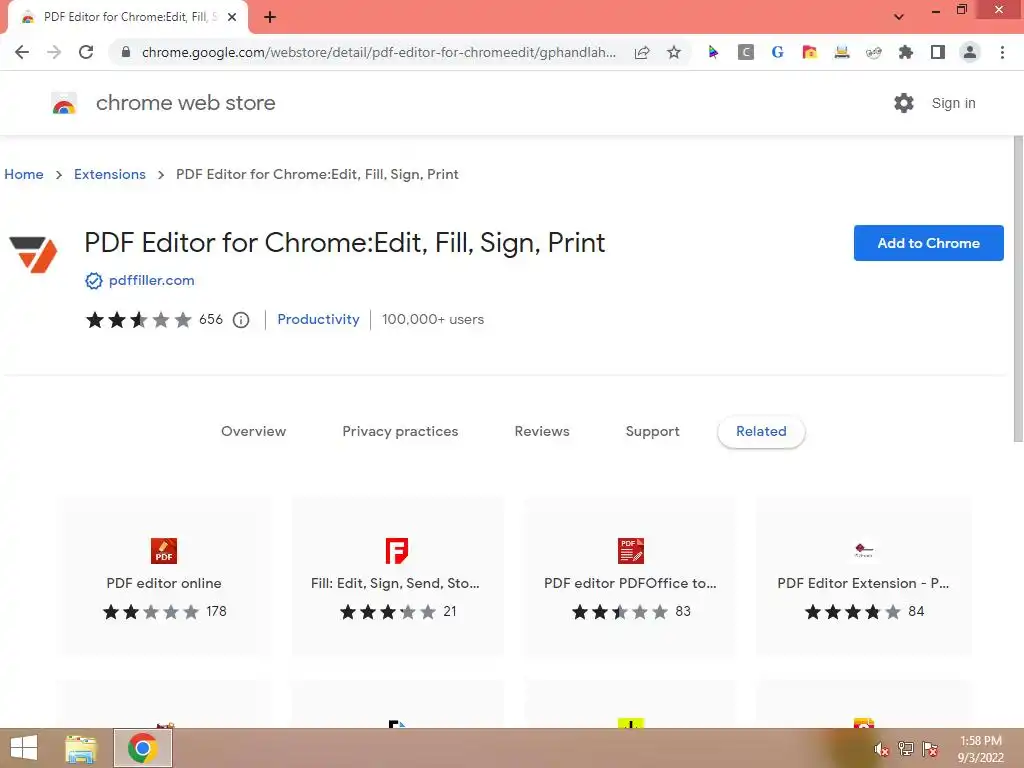Open a new browser tab
The width and height of the screenshot is (1024, 768).
(x=270, y=17)
